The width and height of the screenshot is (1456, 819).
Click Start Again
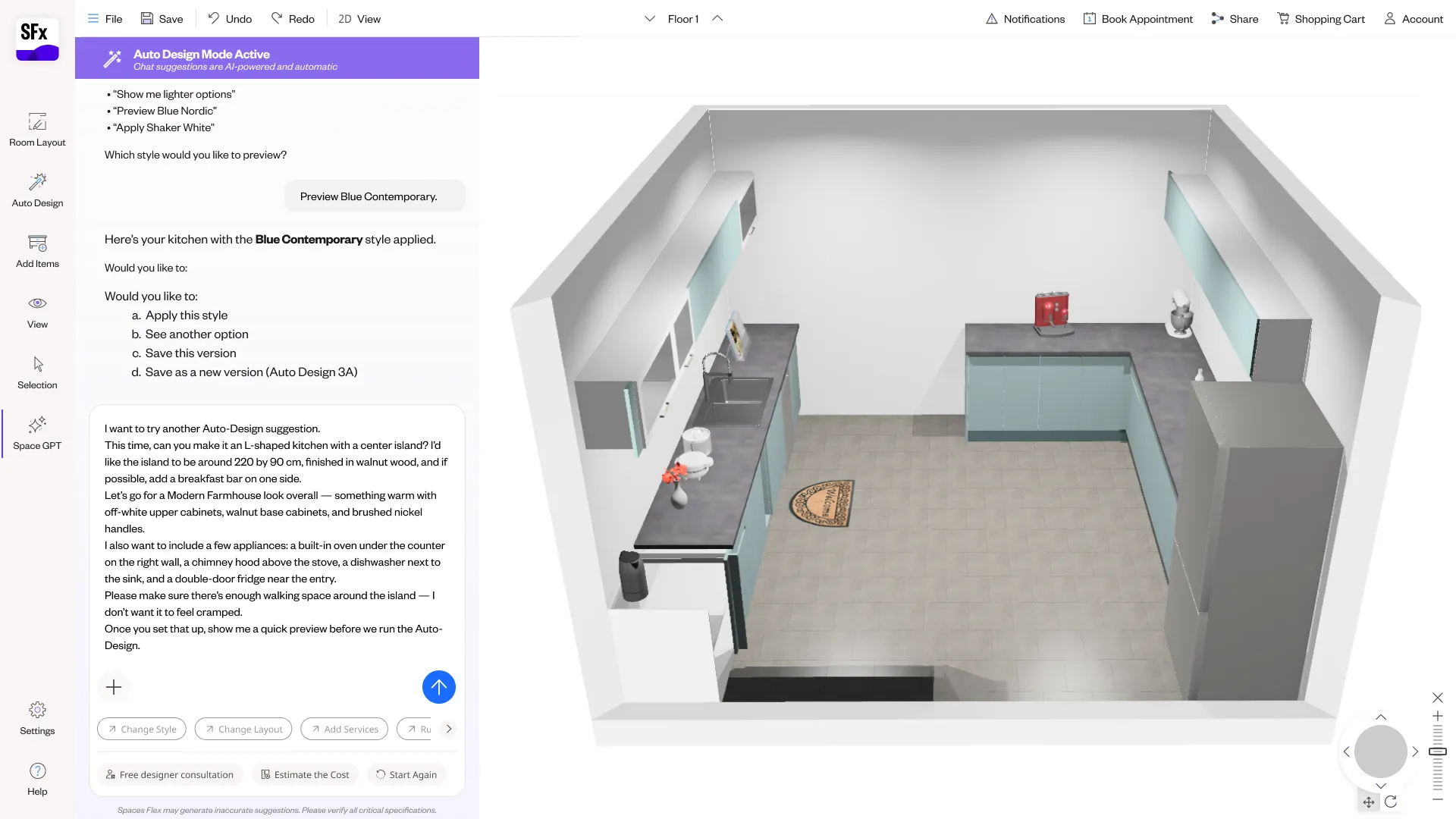click(x=407, y=774)
